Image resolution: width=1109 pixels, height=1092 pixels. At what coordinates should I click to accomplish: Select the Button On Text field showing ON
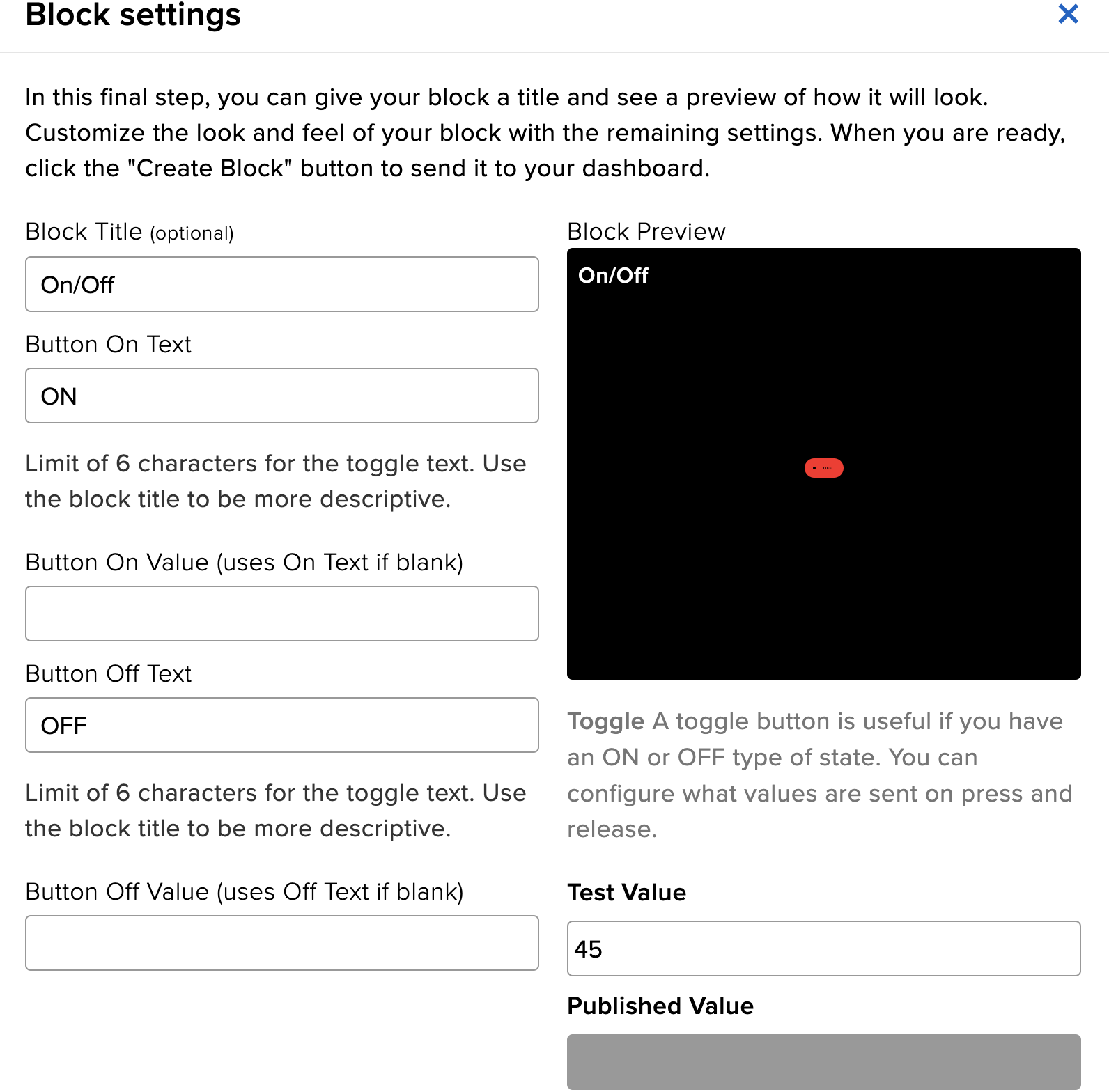[281, 396]
